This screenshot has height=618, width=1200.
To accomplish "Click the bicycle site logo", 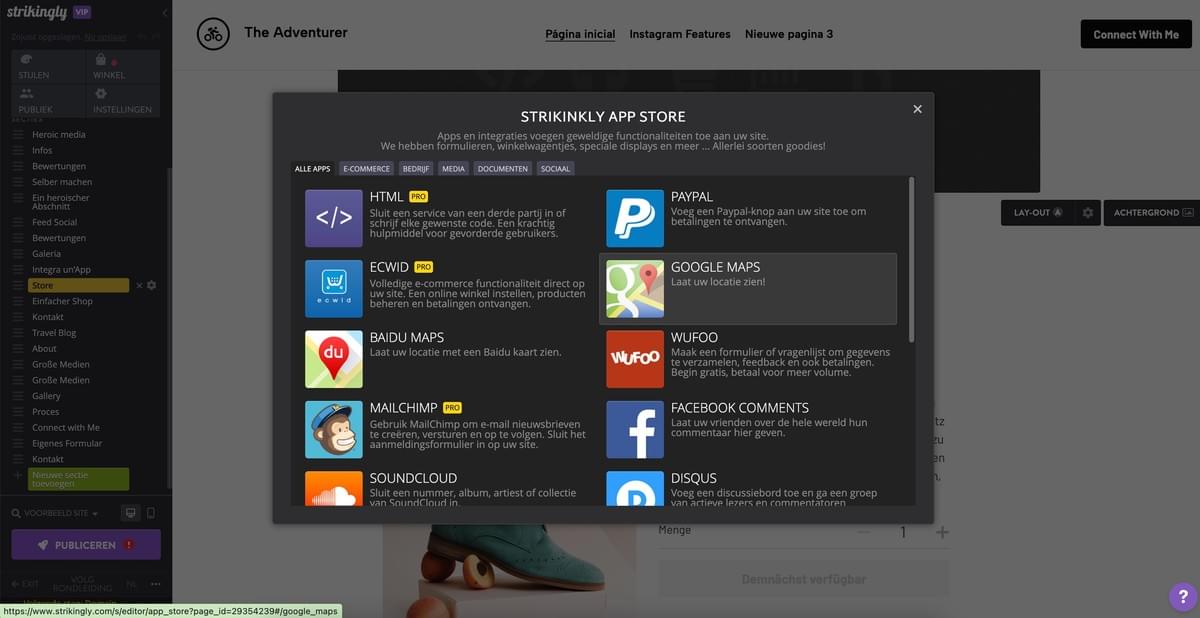I will (213, 34).
